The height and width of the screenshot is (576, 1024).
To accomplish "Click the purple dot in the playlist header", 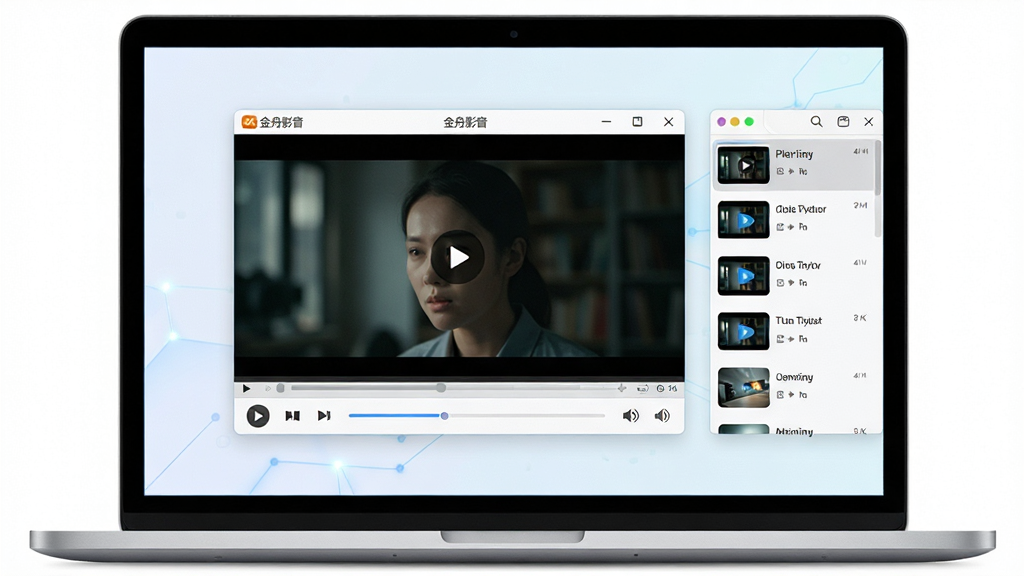I will click(722, 121).
